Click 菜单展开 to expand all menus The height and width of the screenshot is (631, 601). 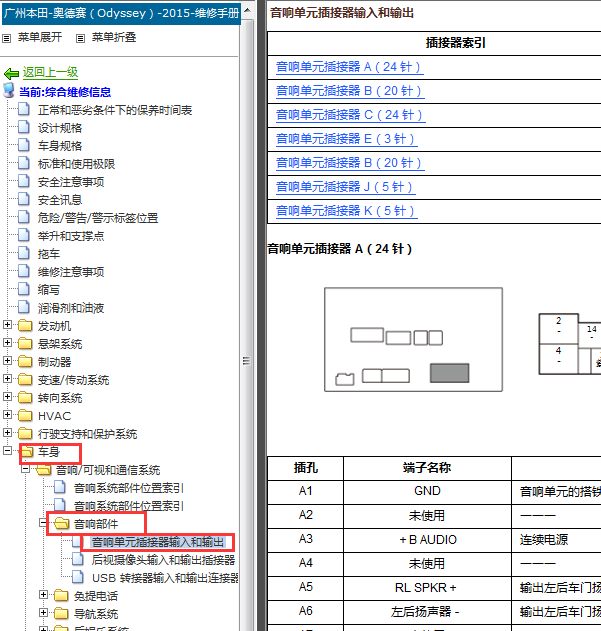40,37
